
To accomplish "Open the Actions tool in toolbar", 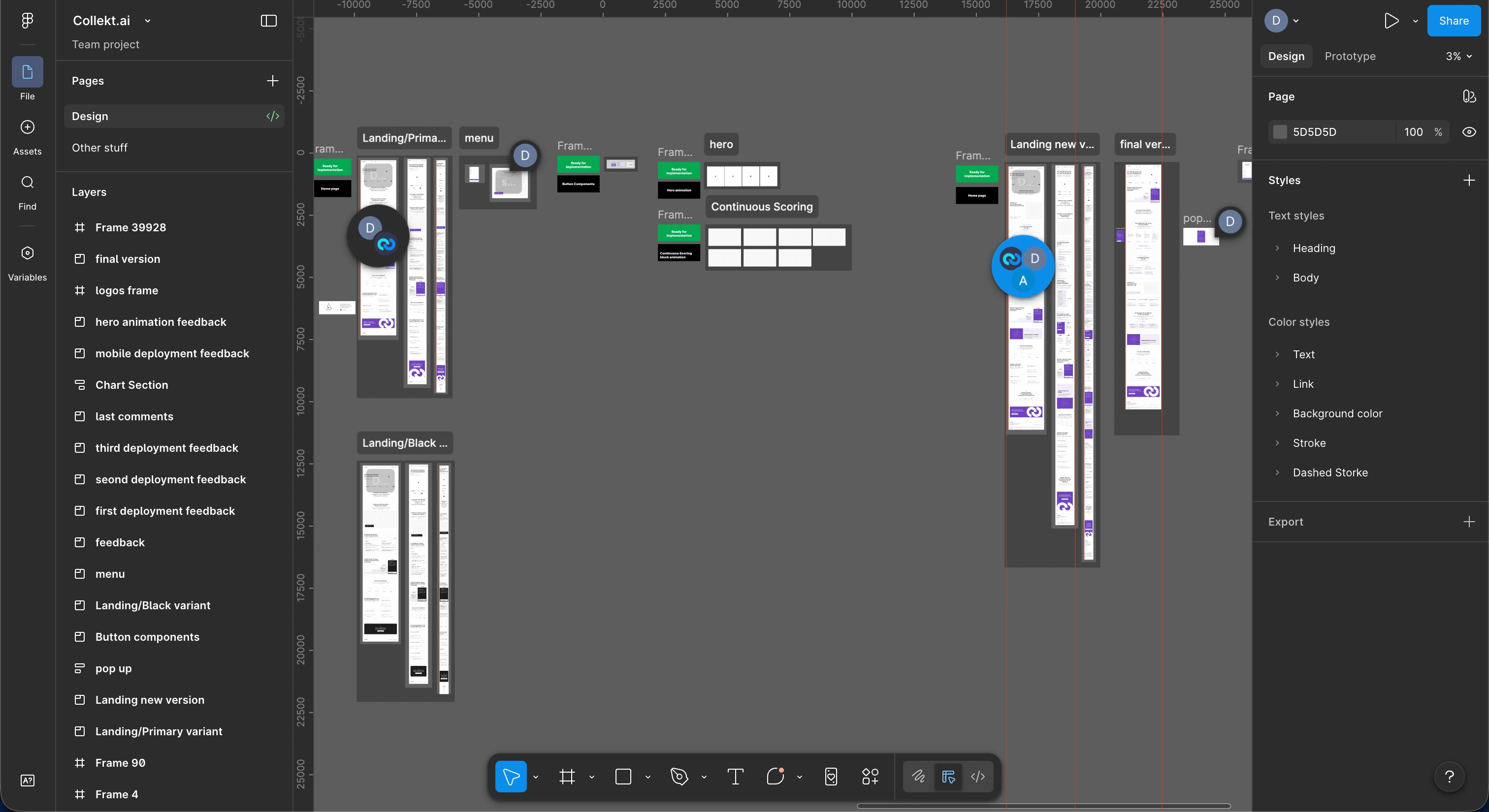I will coord(870,777).
